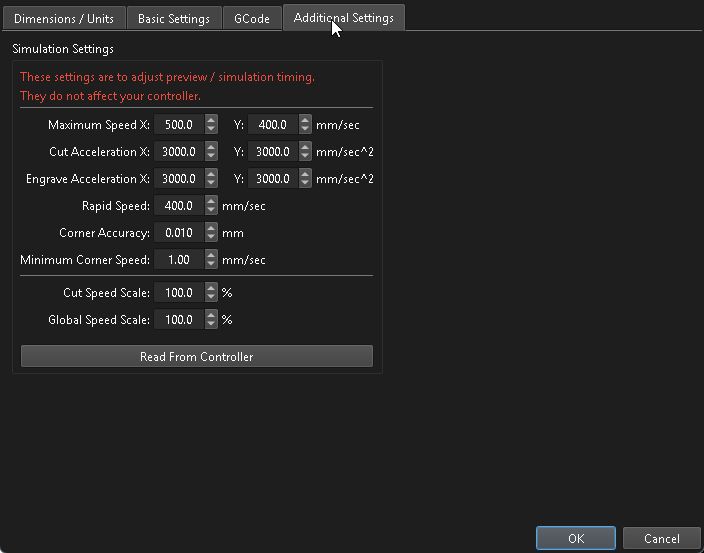Confirm settings with the OK button
This screenshot has height=553, width=704.
coord(575,538)
